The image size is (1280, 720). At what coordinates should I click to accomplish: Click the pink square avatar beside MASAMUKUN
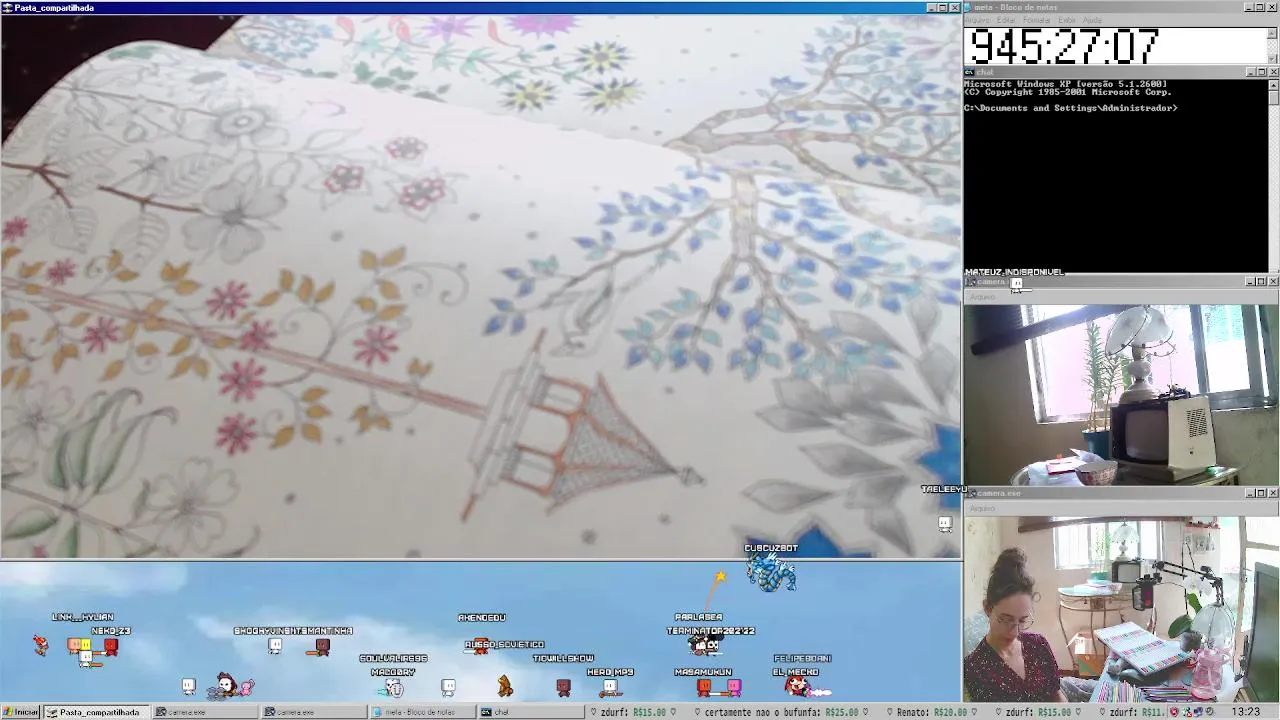click(x=734, y=687)
